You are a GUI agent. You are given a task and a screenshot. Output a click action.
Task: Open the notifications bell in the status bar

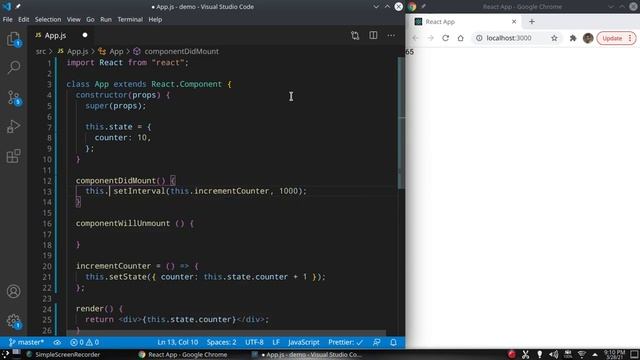point(393,342)
